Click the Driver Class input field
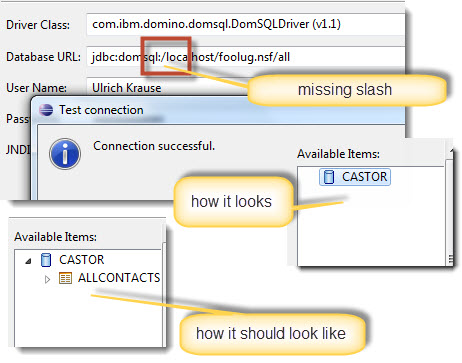 [x=246, y=24]
